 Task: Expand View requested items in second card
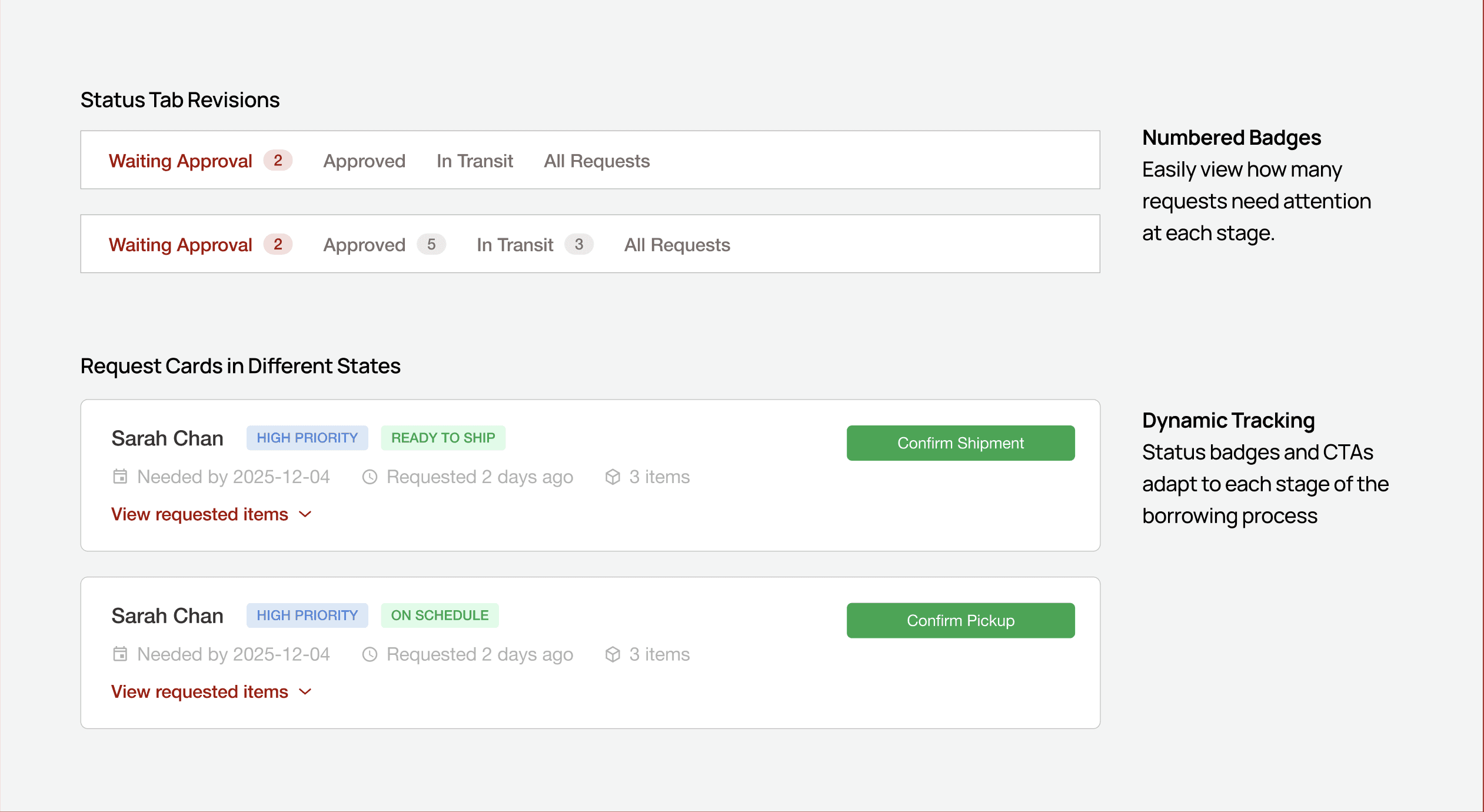pyautogui.click(x=200, y=692)
